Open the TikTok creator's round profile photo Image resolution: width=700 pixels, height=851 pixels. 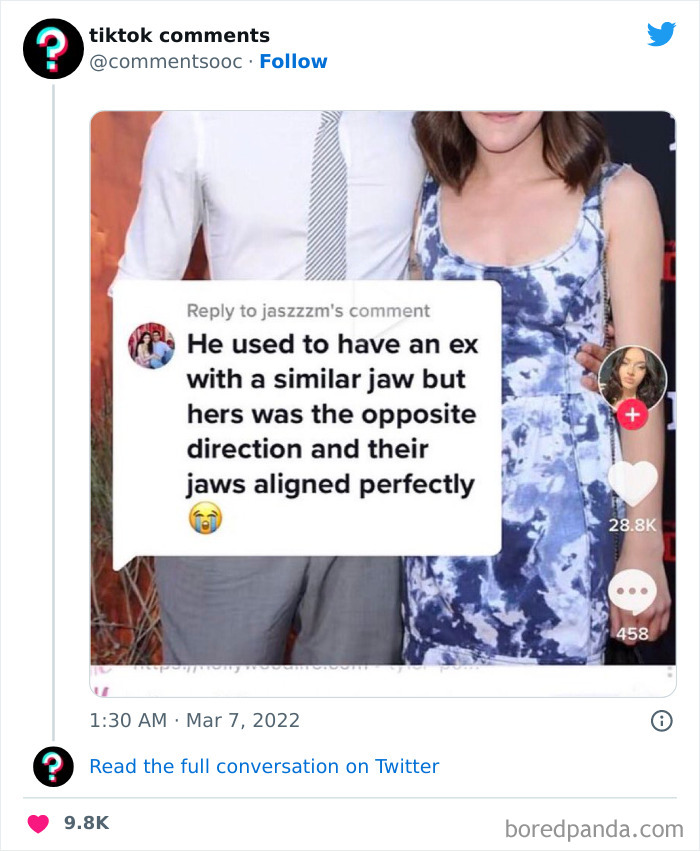click(632, 376)
